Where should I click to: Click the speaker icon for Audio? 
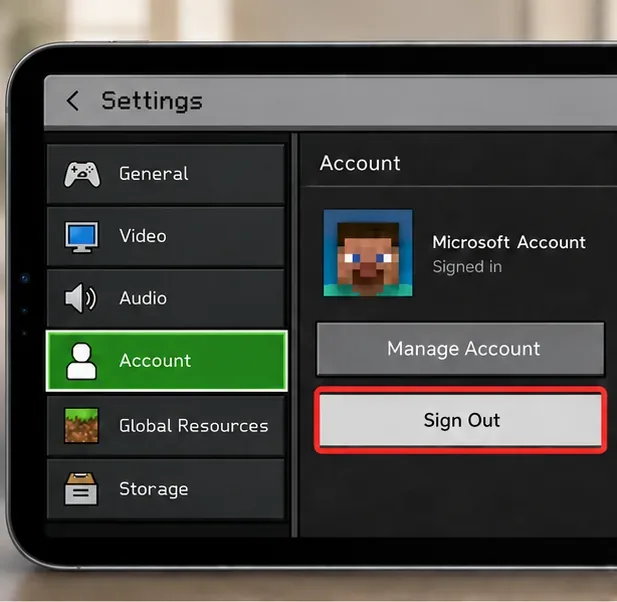80,298
